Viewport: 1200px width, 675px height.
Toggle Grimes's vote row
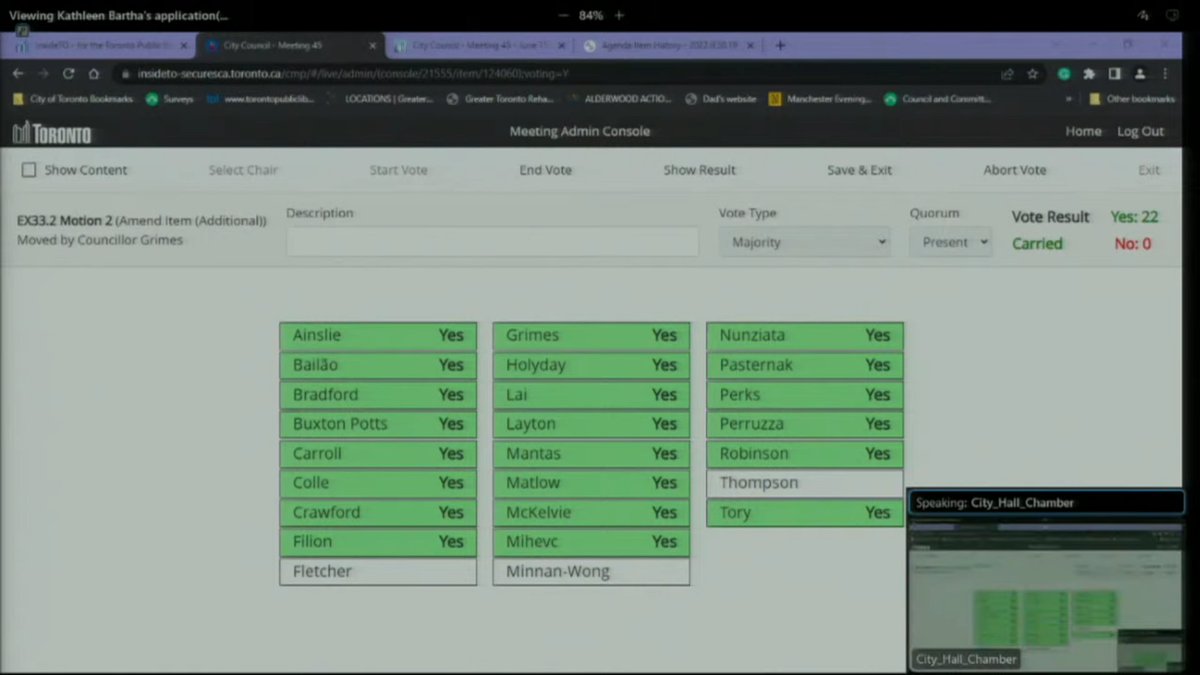pos(591,336)
